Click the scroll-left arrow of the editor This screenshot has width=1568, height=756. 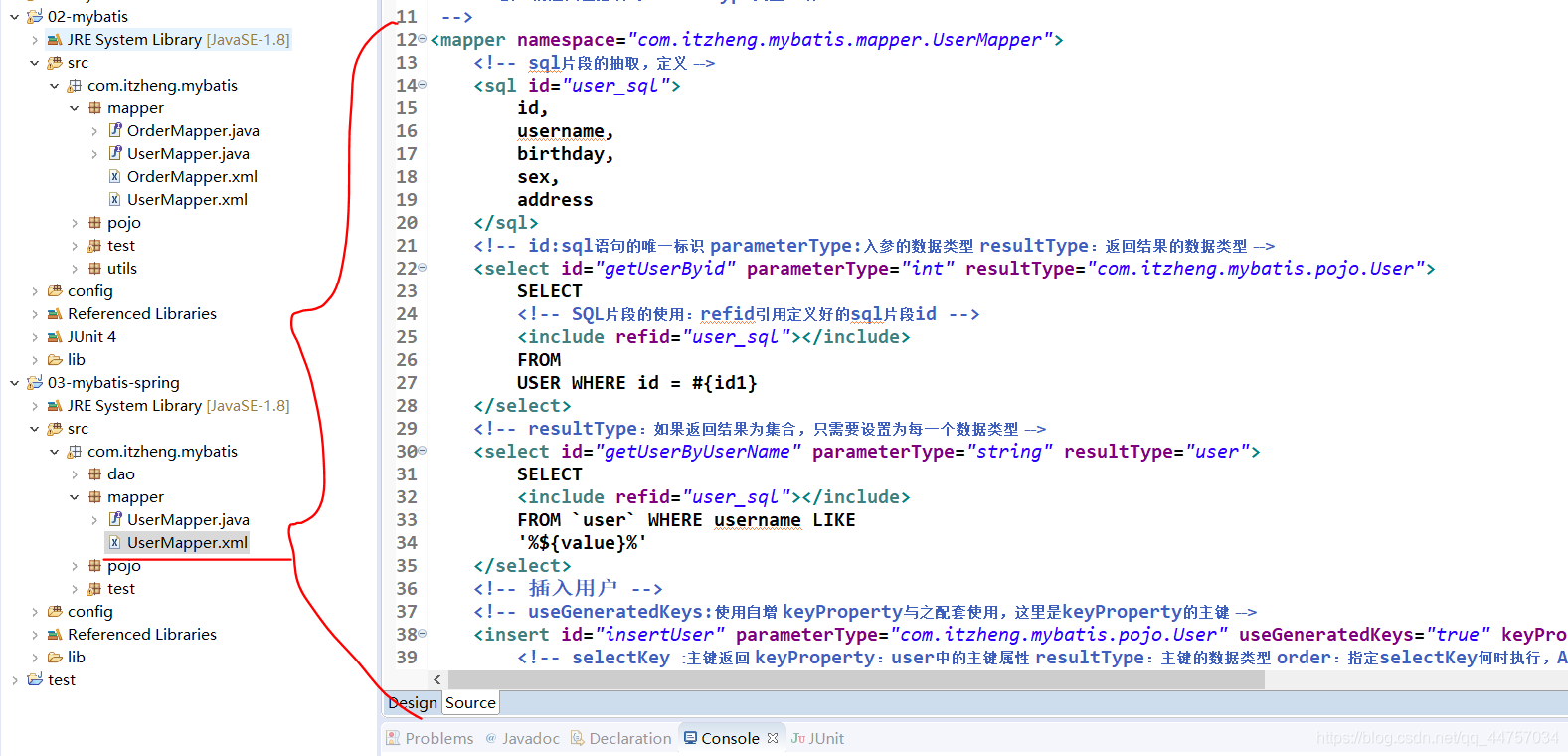tap(436, 680)
